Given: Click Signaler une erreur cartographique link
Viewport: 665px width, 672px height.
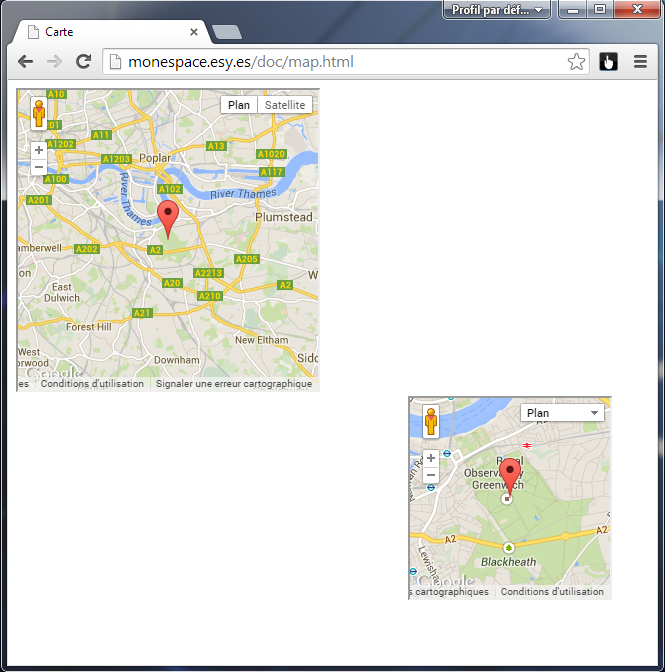Looking at the screenshot, I should point(234,384).
